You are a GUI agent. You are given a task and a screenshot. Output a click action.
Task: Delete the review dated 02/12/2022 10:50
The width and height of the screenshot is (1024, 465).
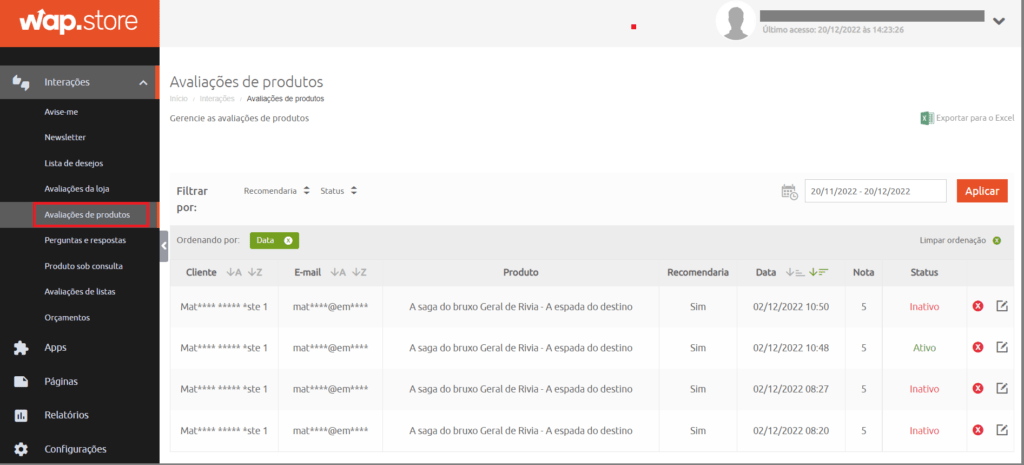[x=978, y=306]
